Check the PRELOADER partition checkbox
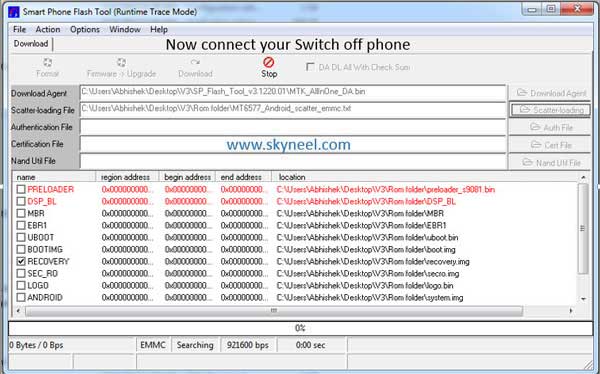This screenshot has width=600, height=374. tap(21, 189)
